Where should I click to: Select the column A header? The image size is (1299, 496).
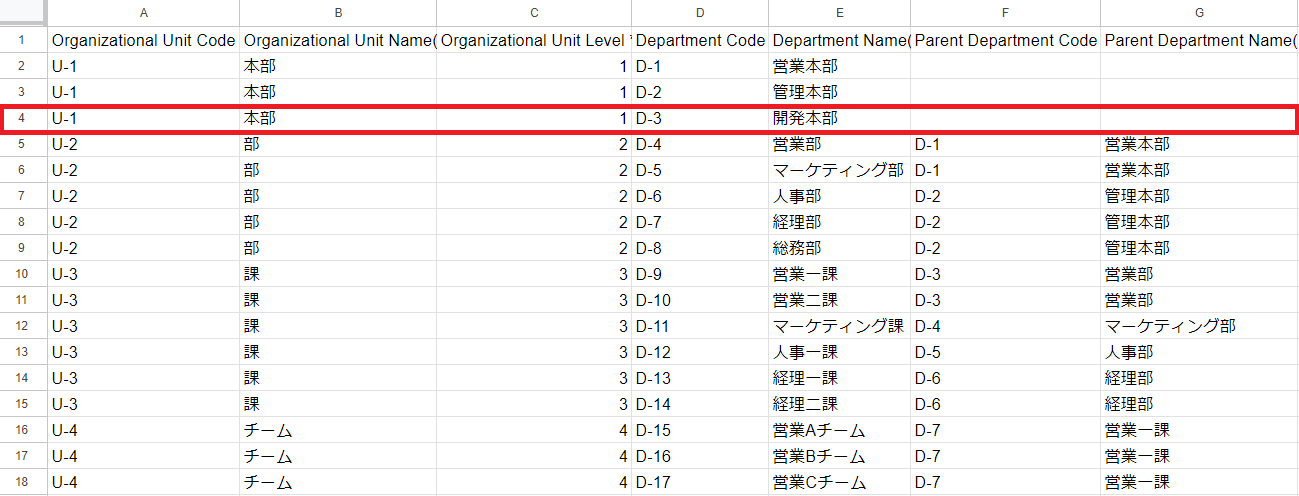coord(143,13)
